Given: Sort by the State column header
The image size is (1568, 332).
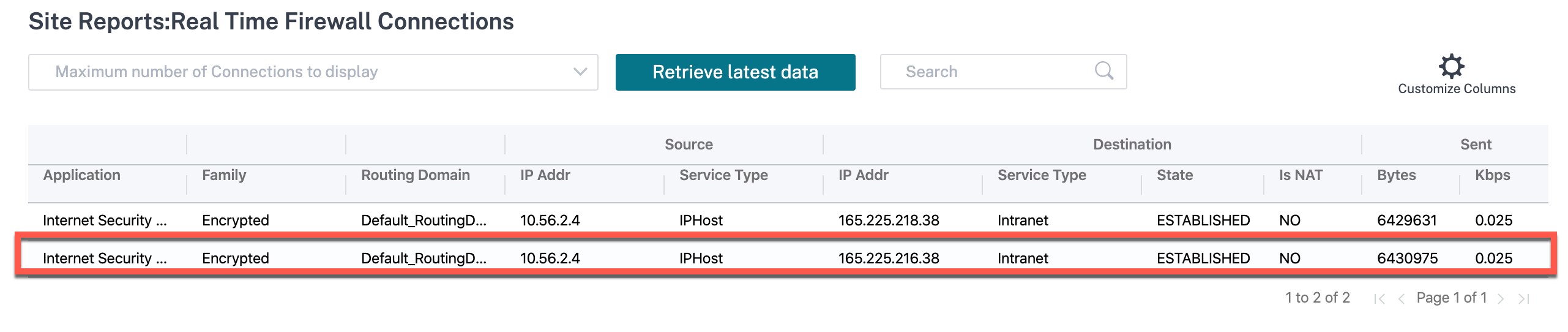Looking at the screenshot, I should [1174, 175].
